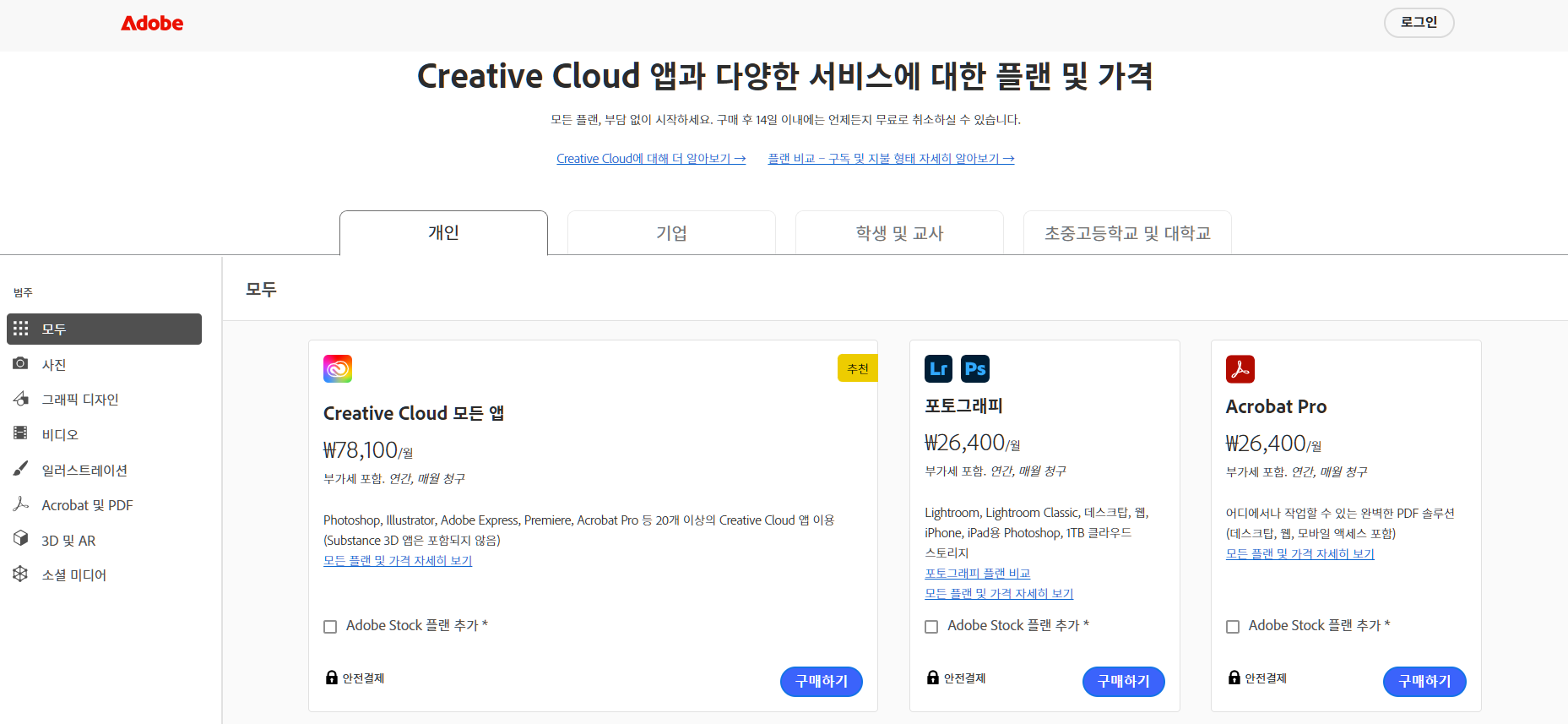Click the brush icon beside 일러스트레이션

(21, 469)
